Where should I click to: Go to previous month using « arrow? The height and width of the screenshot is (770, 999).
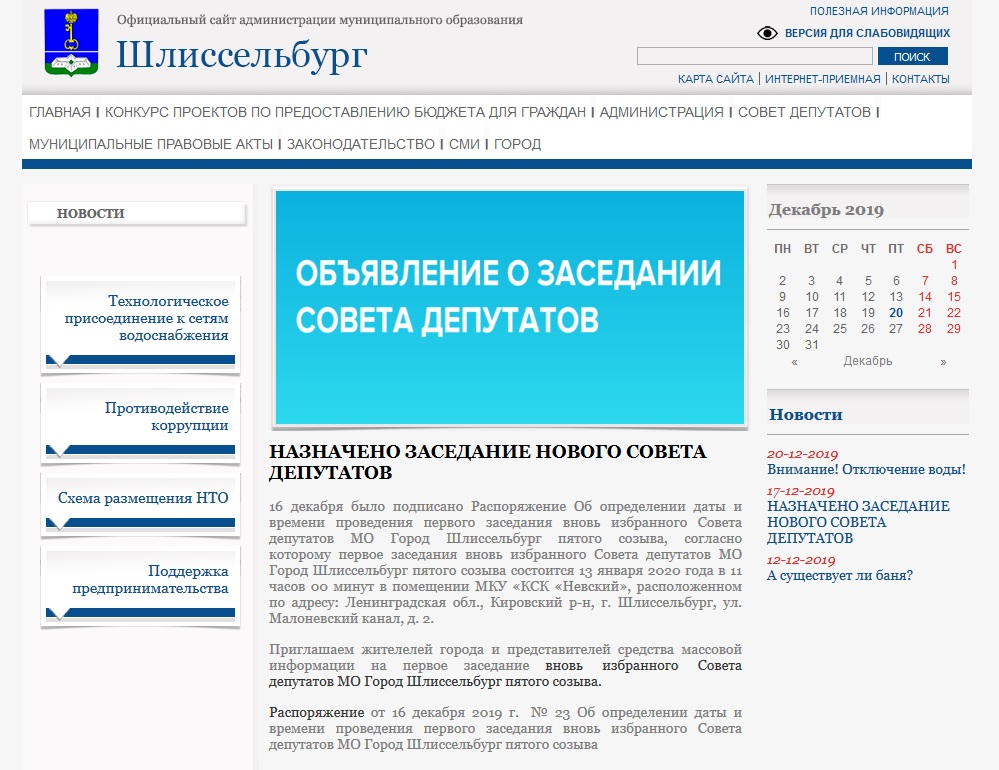pyautogui.click(x=794, y=362)
